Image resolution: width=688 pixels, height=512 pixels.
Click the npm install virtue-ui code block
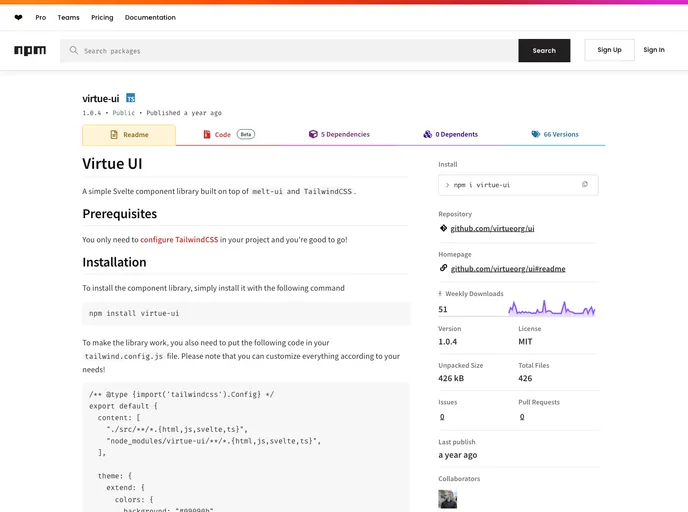point(246,313)
